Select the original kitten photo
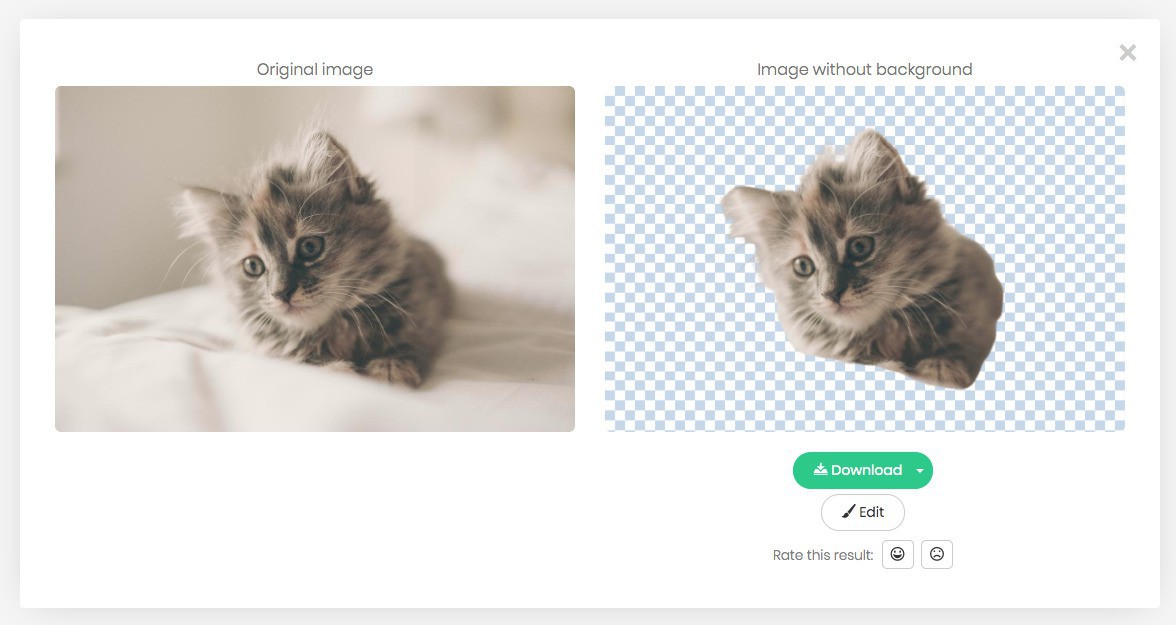This screenshot has height=625, width=1176. coord(314,258)
